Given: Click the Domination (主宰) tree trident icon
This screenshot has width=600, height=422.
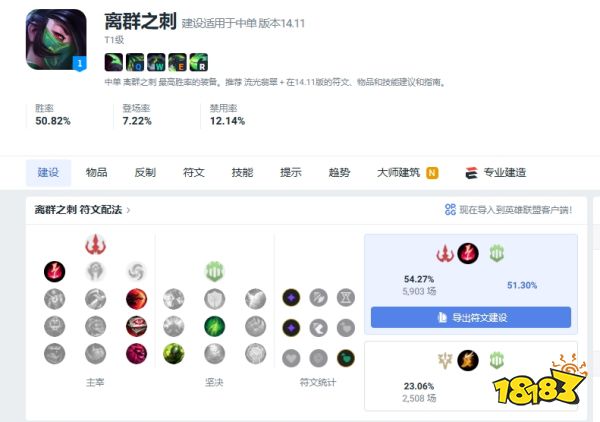Looking at the screenshot, I should [95, 245].
